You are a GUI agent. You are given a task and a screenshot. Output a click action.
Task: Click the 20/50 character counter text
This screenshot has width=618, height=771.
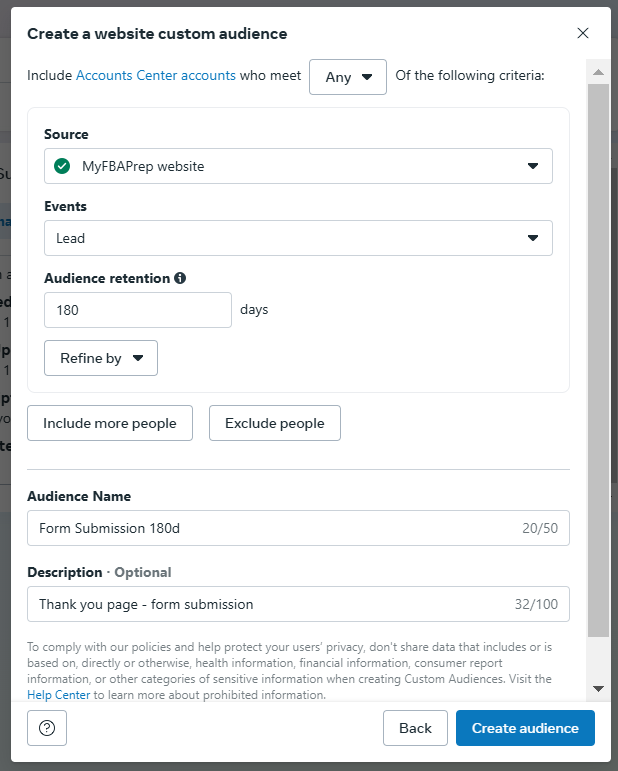click(540, 528)
